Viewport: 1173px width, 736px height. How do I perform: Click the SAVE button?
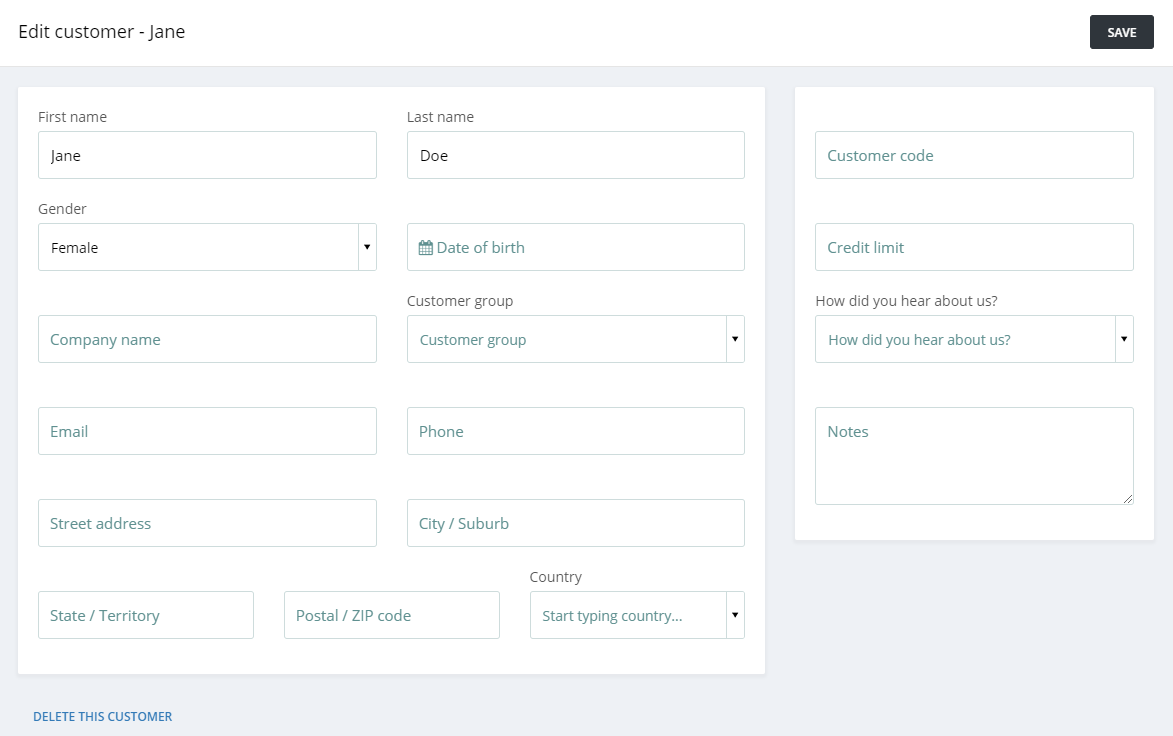[1121, 32]
